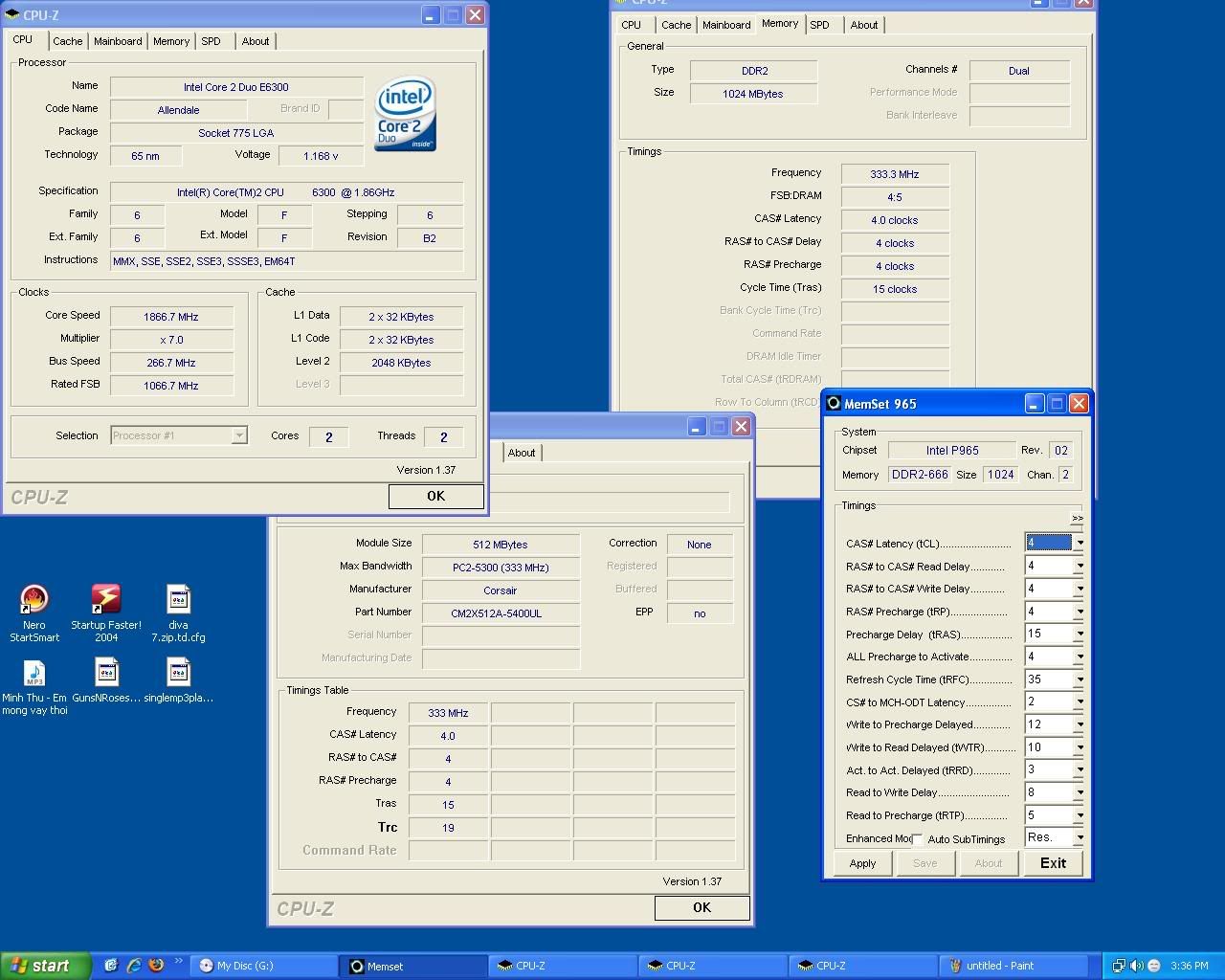The width and height of the screenshot is (1225, 980).
Task: Click Frequency 333.3 MHz value in Memory window
Action: (895, 174)
